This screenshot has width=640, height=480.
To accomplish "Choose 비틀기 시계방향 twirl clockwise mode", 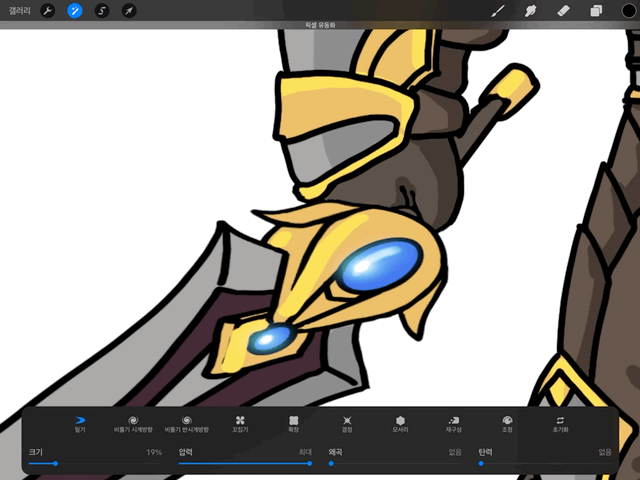I will click(133, 424).
